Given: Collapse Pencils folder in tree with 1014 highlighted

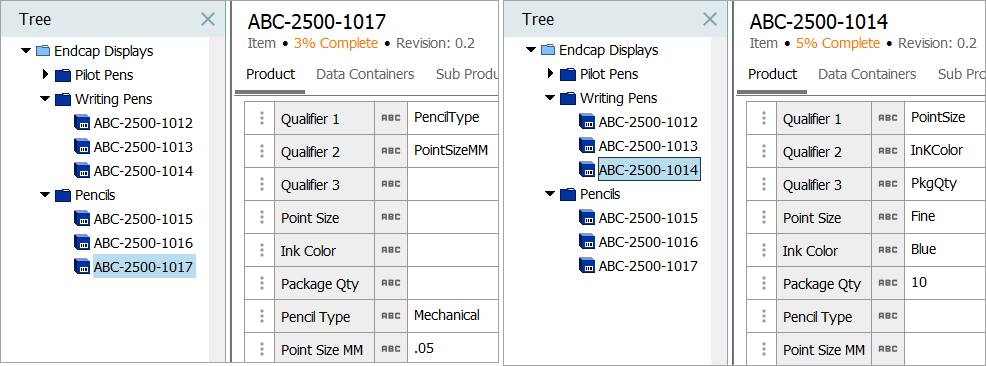Looking at the screenshot, I should tap(550, 194).
